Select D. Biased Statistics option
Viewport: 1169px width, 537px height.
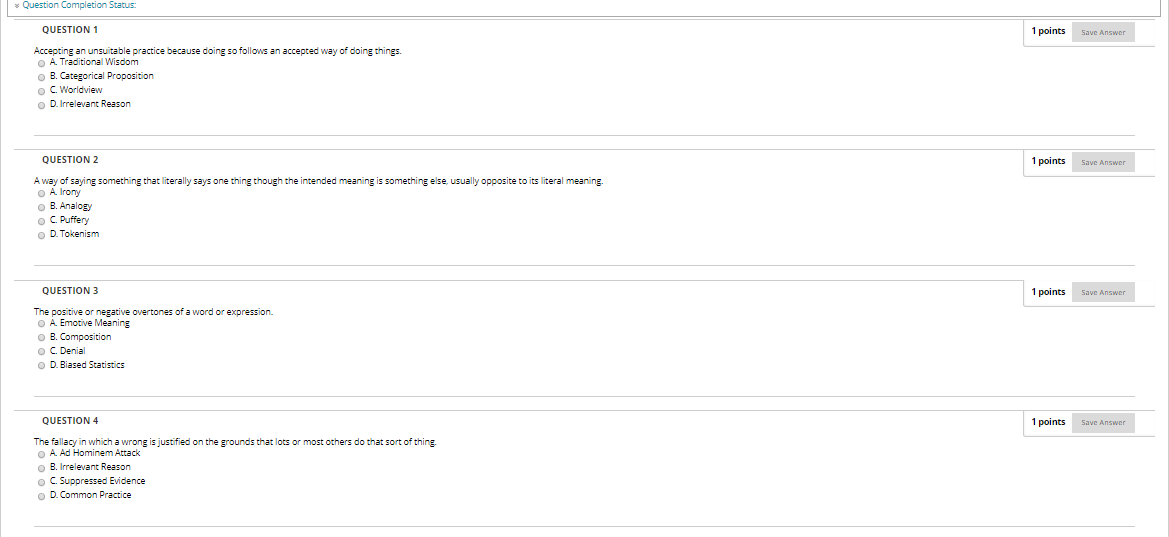pyautogui.click(x=41, y=366)
